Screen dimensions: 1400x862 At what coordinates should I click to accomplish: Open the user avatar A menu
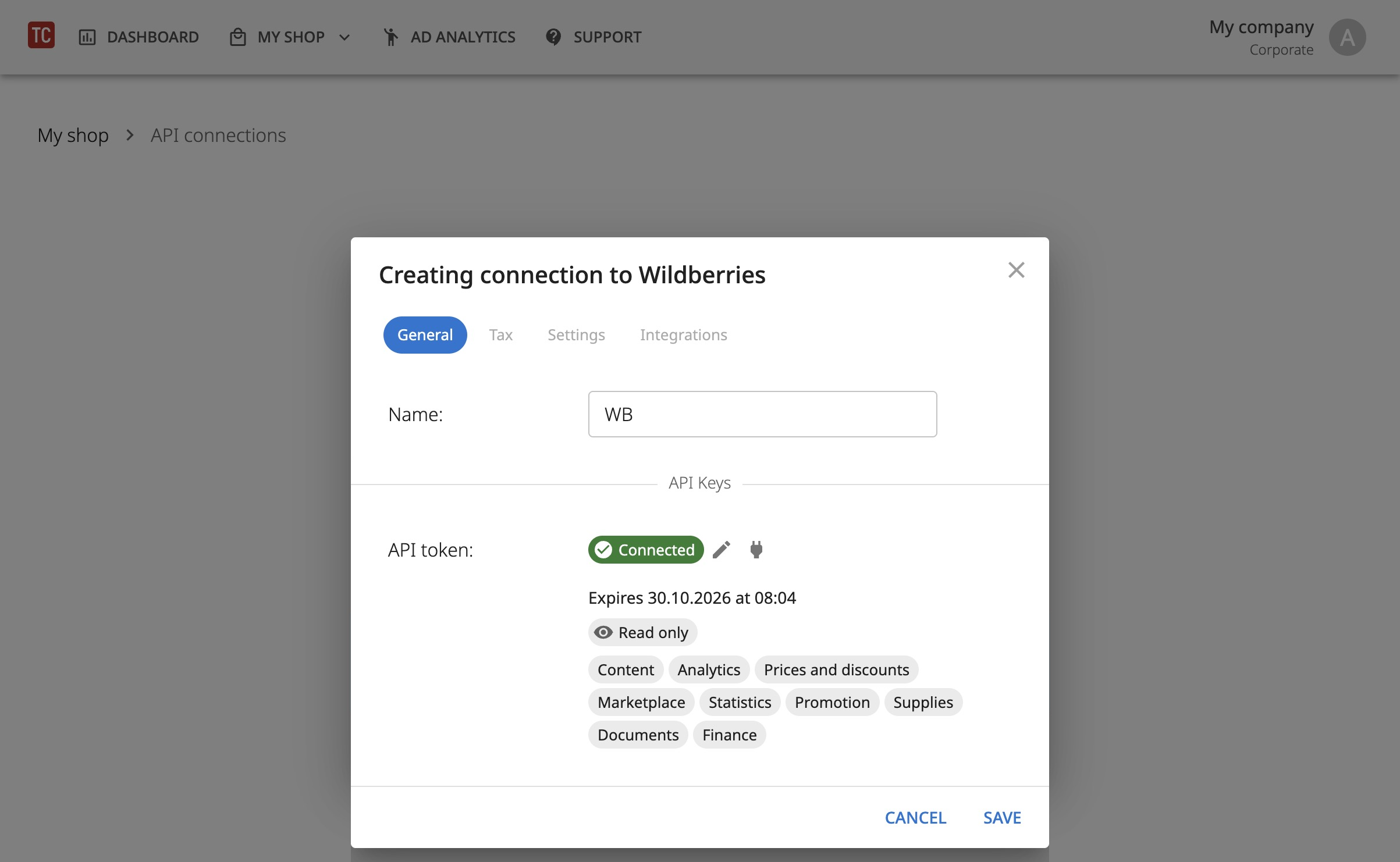(1347, 37)
